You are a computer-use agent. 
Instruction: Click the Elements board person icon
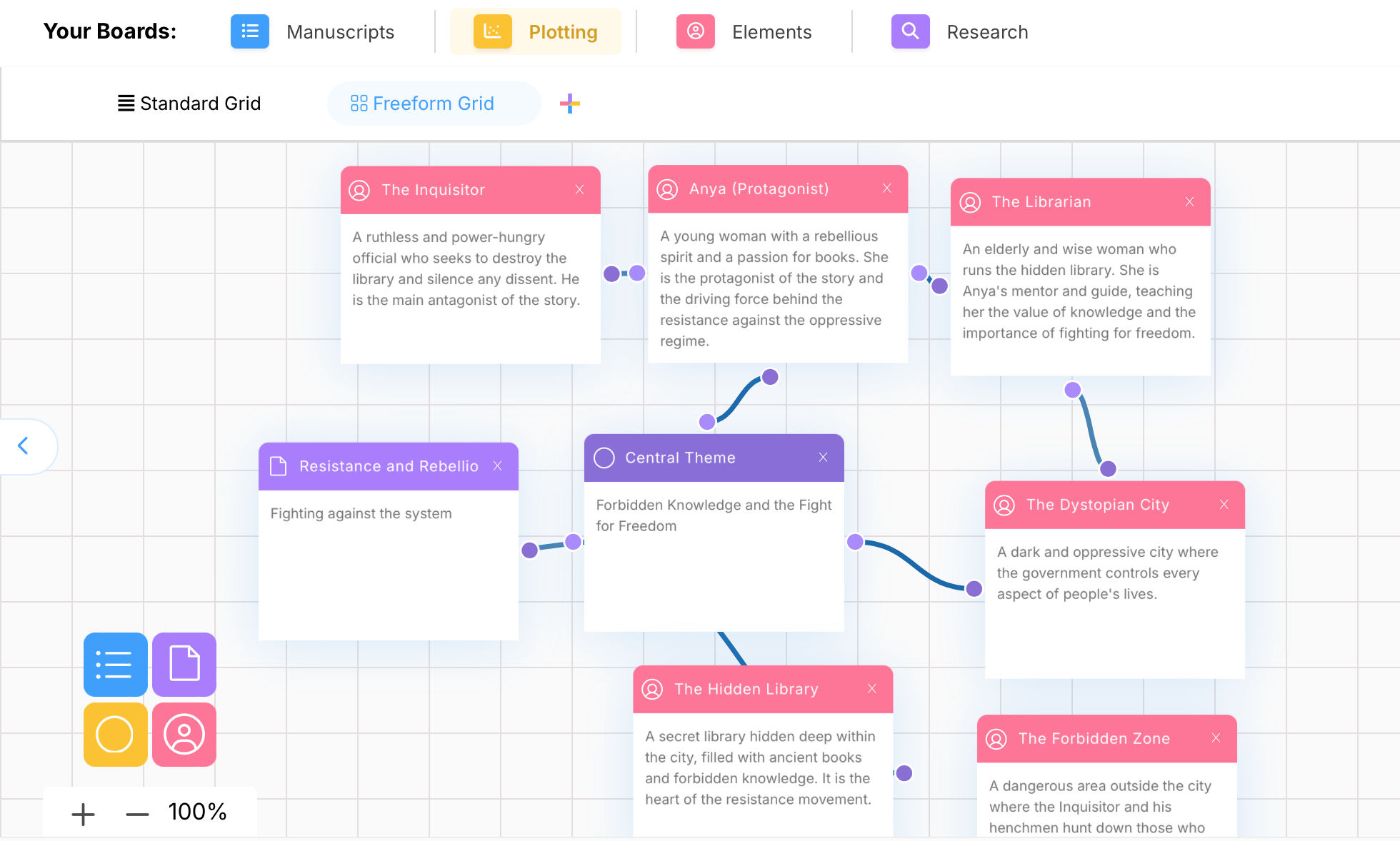[x=695, y=31]
